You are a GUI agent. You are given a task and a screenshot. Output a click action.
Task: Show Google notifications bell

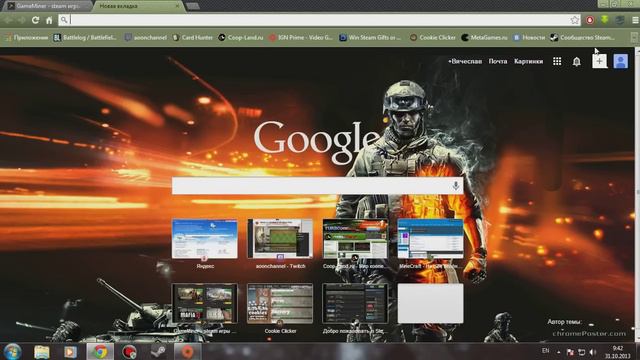pos(576,62)
